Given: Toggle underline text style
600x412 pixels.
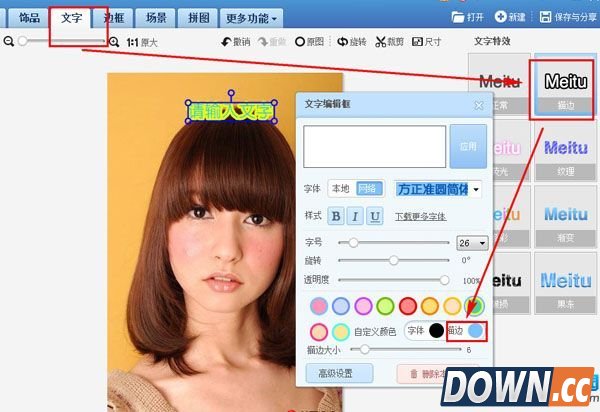Looking at the screenshot, I should (x=375, y=216).
